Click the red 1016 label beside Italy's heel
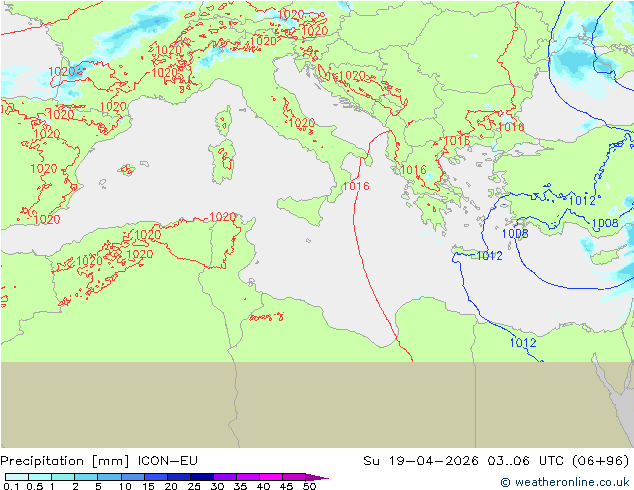The image size is (634, 490). [356, 186]
